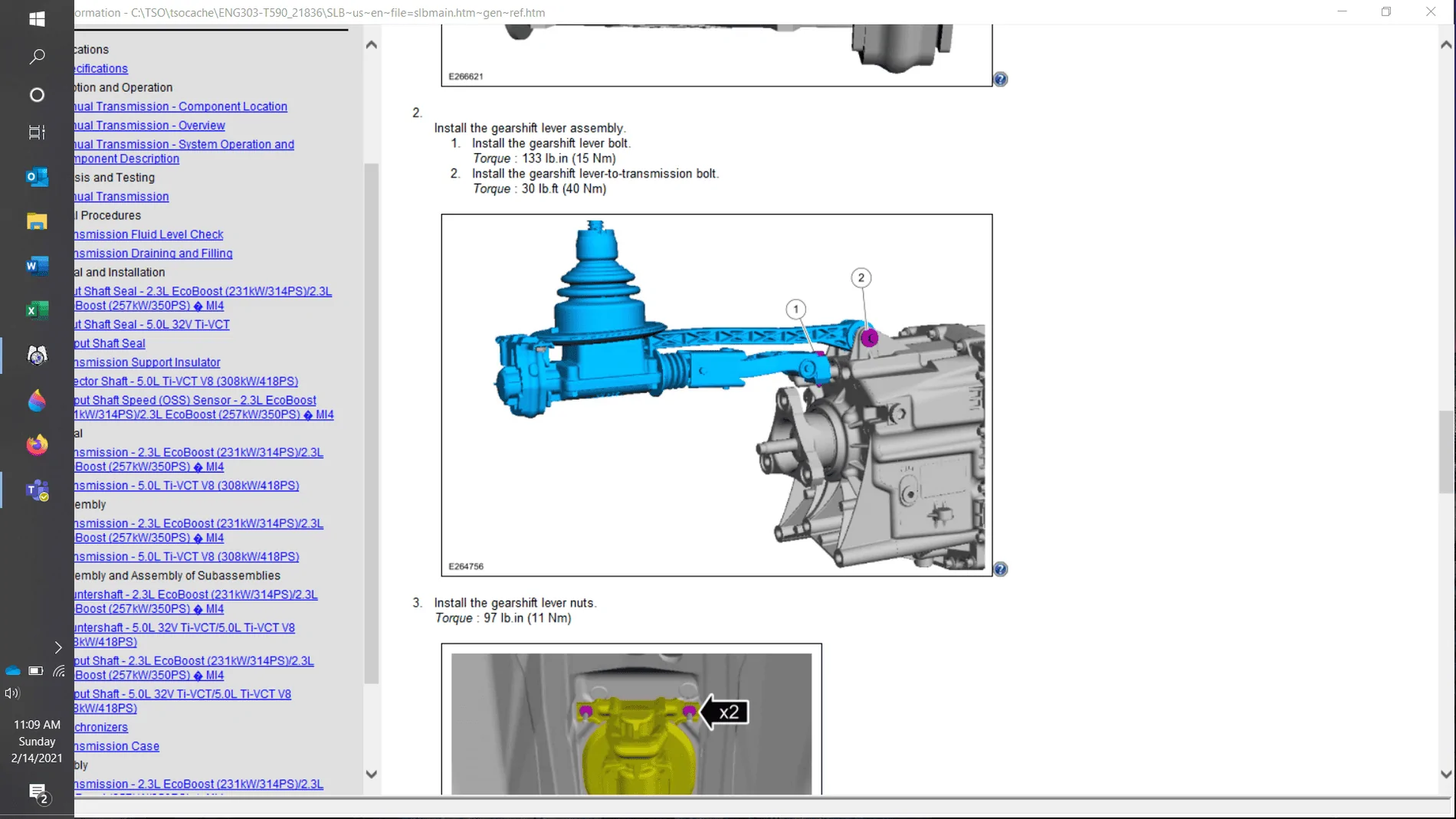
Task: Open Specifications link in sidebar
Action: click(x=101, y=69)
